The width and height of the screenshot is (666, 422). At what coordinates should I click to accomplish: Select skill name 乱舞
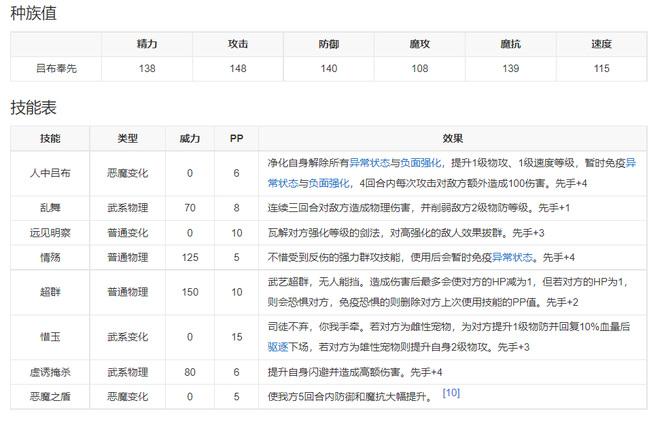pyautogui.click(x=50, y=208)
